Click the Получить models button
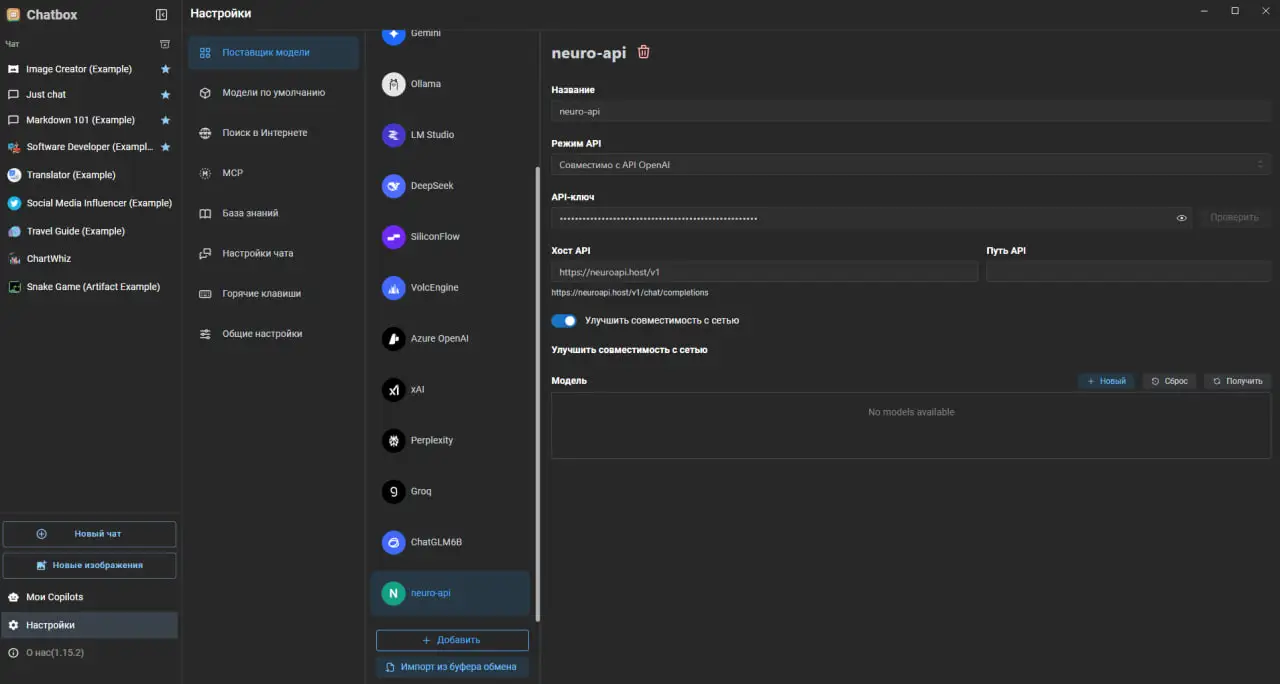The image size is (1280, 684). pos(1237,381)
